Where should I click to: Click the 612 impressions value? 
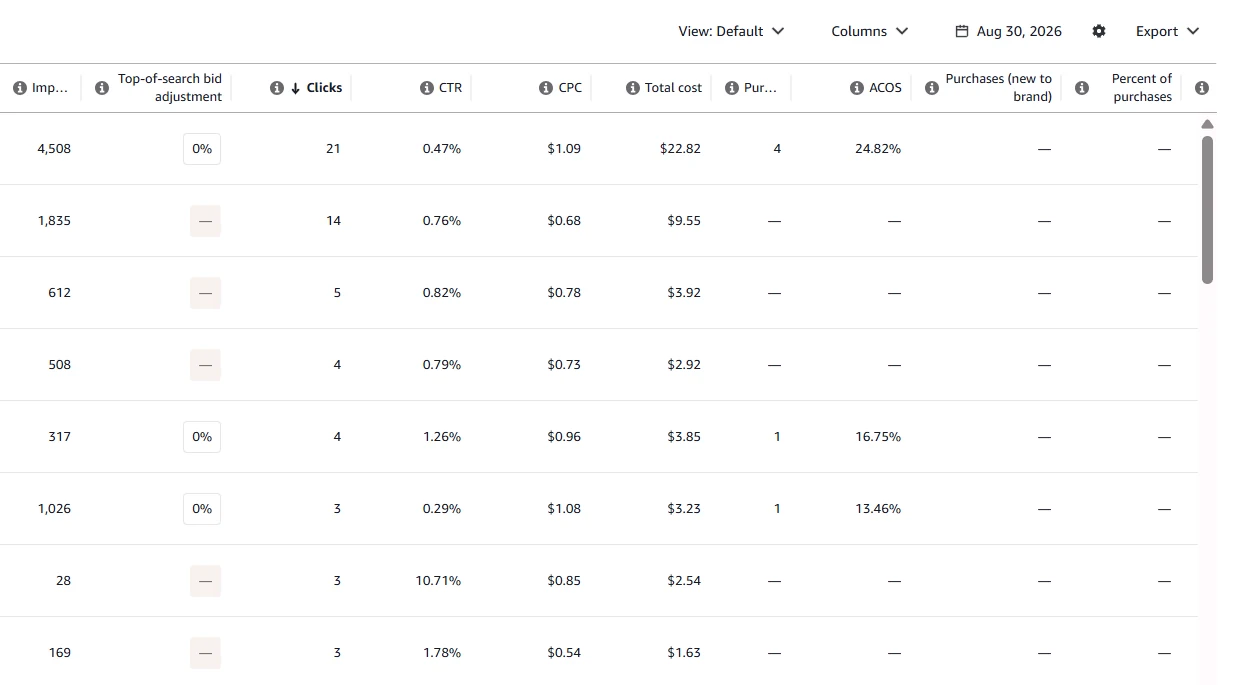point(59,293)
